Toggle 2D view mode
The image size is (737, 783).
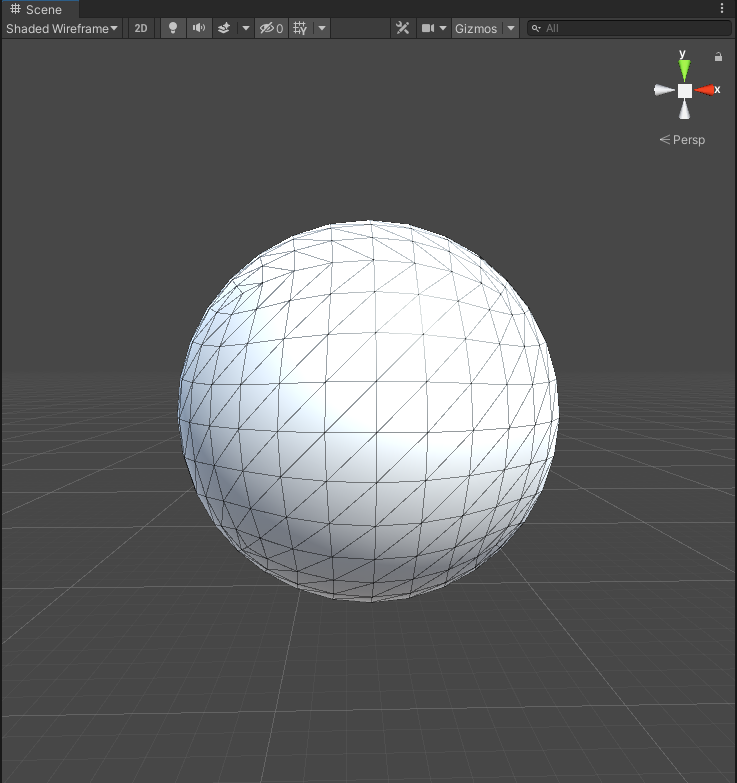tap(141, 28)
